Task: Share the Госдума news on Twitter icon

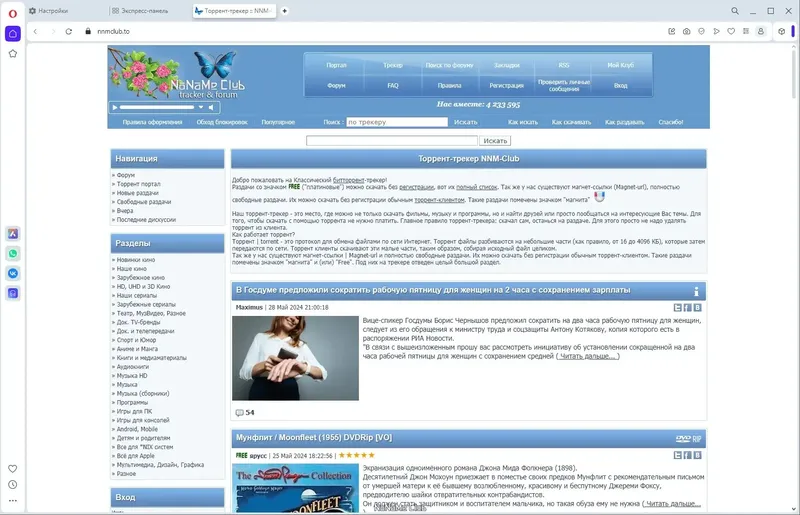Action: tap(678, 308)
